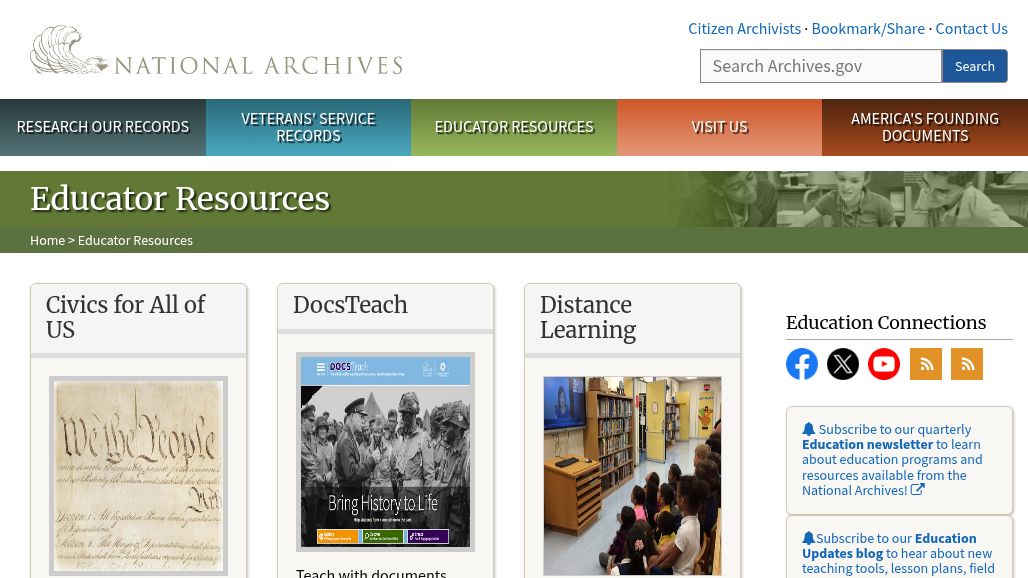Click the X (Twitter) social media icon
Screen dimensions: 1028x578
[843, 364]
